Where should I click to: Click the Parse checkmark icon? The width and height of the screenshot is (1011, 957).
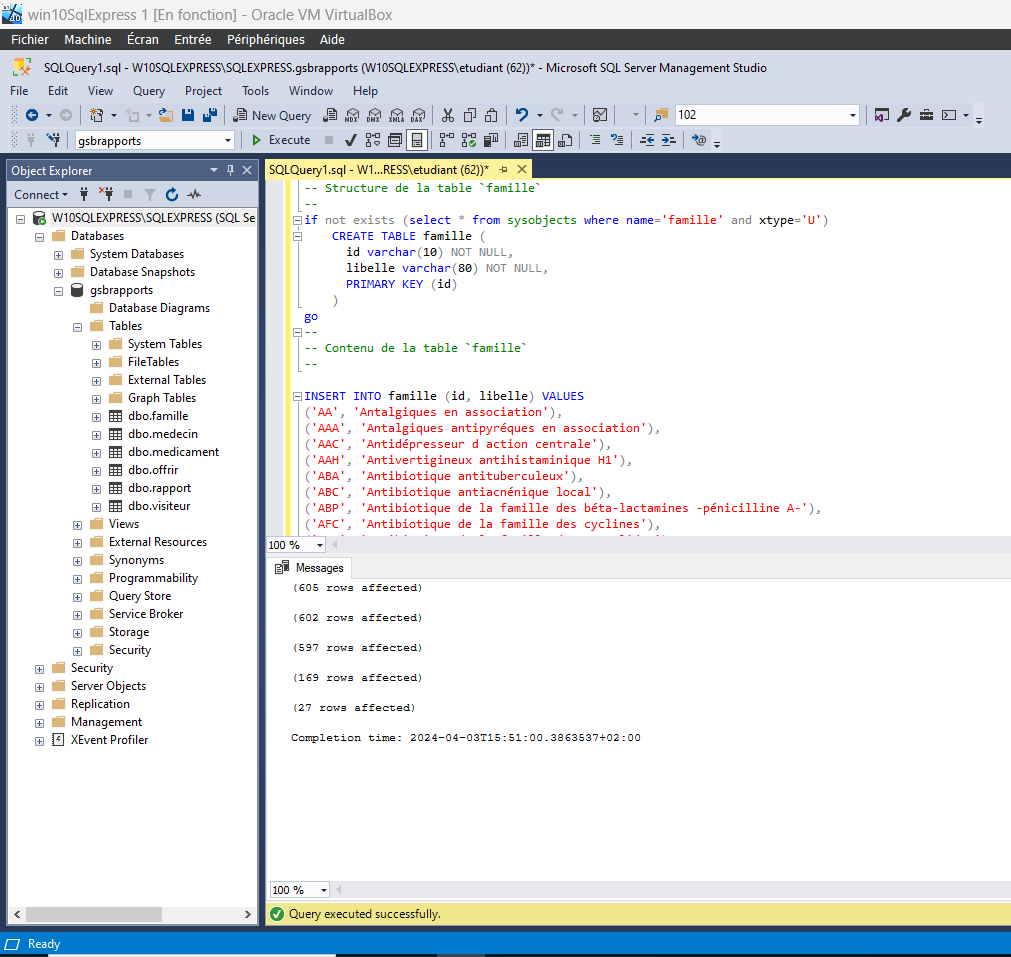click(351, 140)
